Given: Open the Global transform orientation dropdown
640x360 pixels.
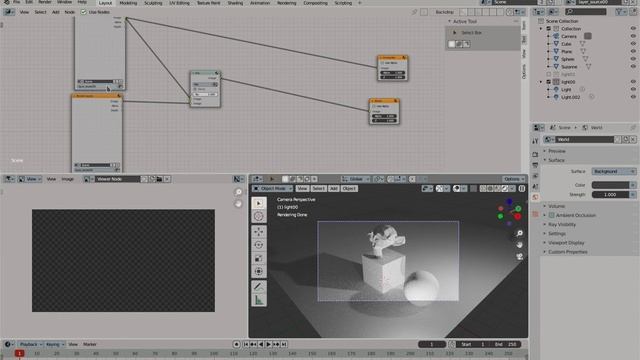Looking at the screenshot, I should tap(356, 179).
